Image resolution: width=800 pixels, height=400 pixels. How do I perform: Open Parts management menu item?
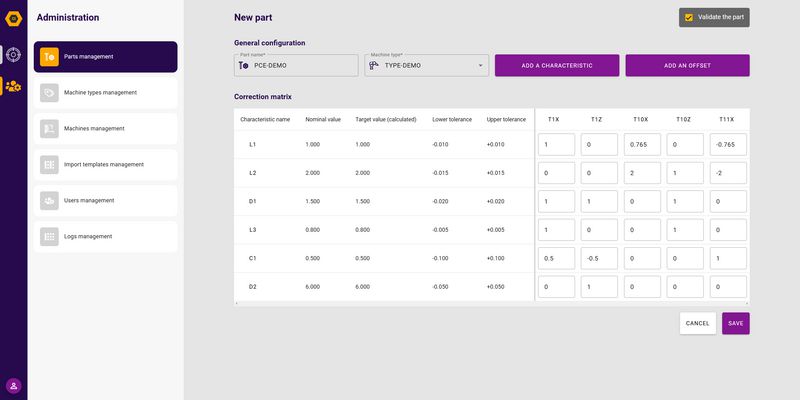(x=106, y=57)
